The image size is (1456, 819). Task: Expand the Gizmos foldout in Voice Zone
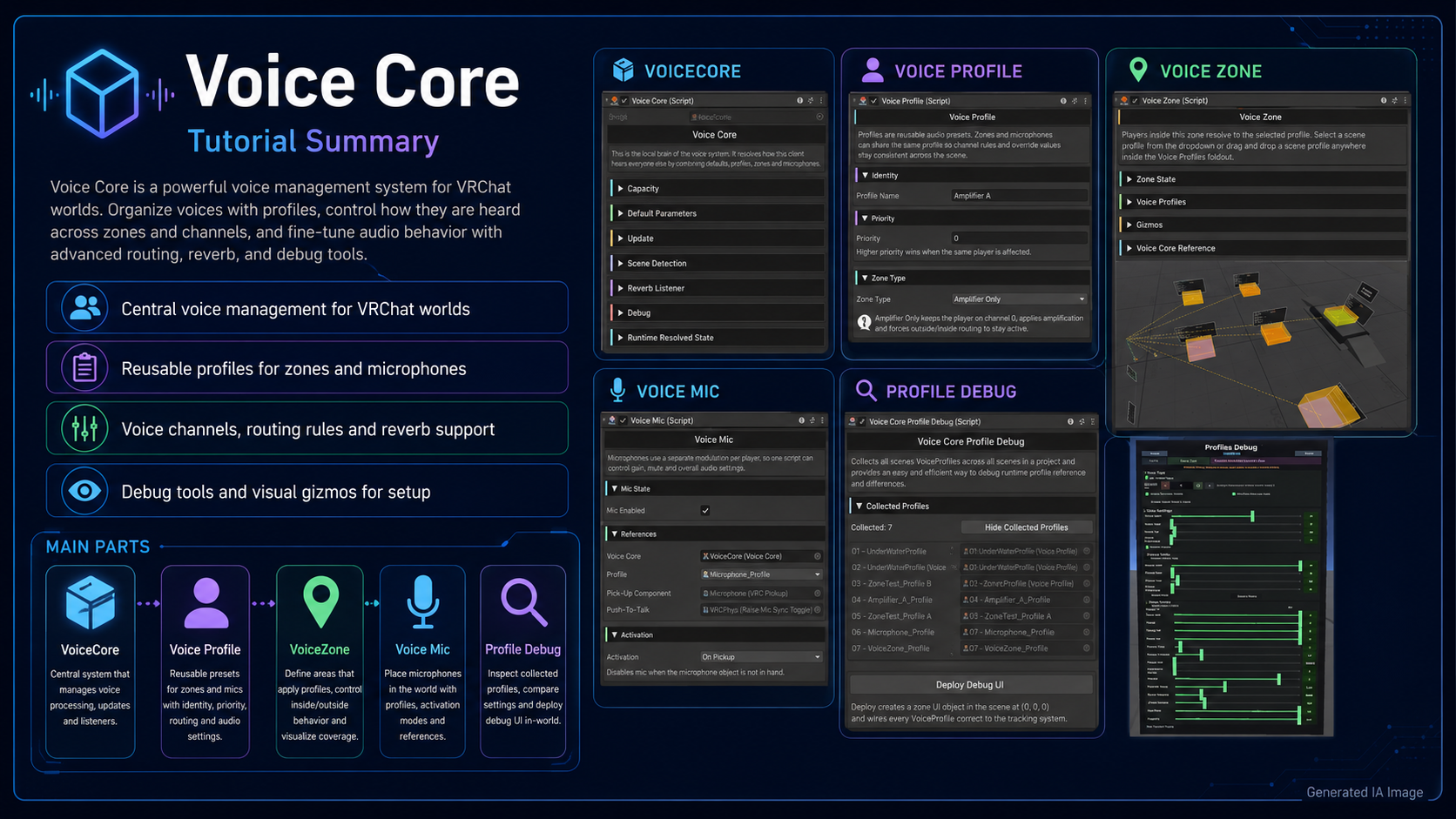point(1263,225)
